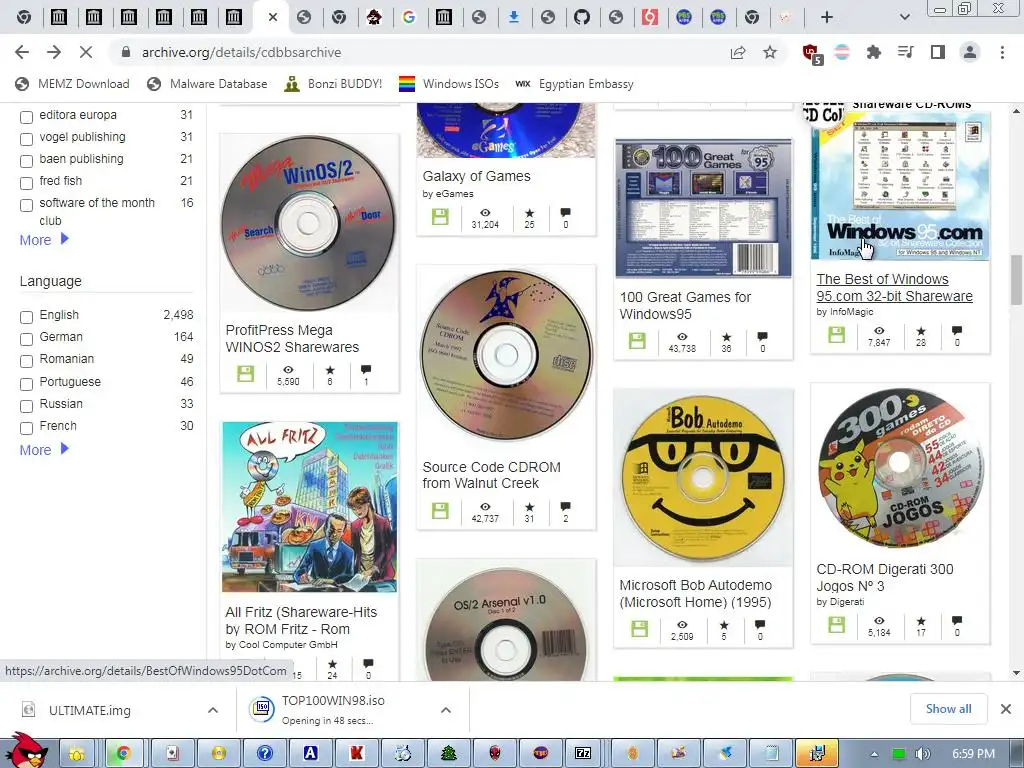Image resolution: width=1024 pixels, height=768 pixels.
Task: Open the ProfitPress Mega WinOS/2 disc thumbnail
Action: point(309,223)
